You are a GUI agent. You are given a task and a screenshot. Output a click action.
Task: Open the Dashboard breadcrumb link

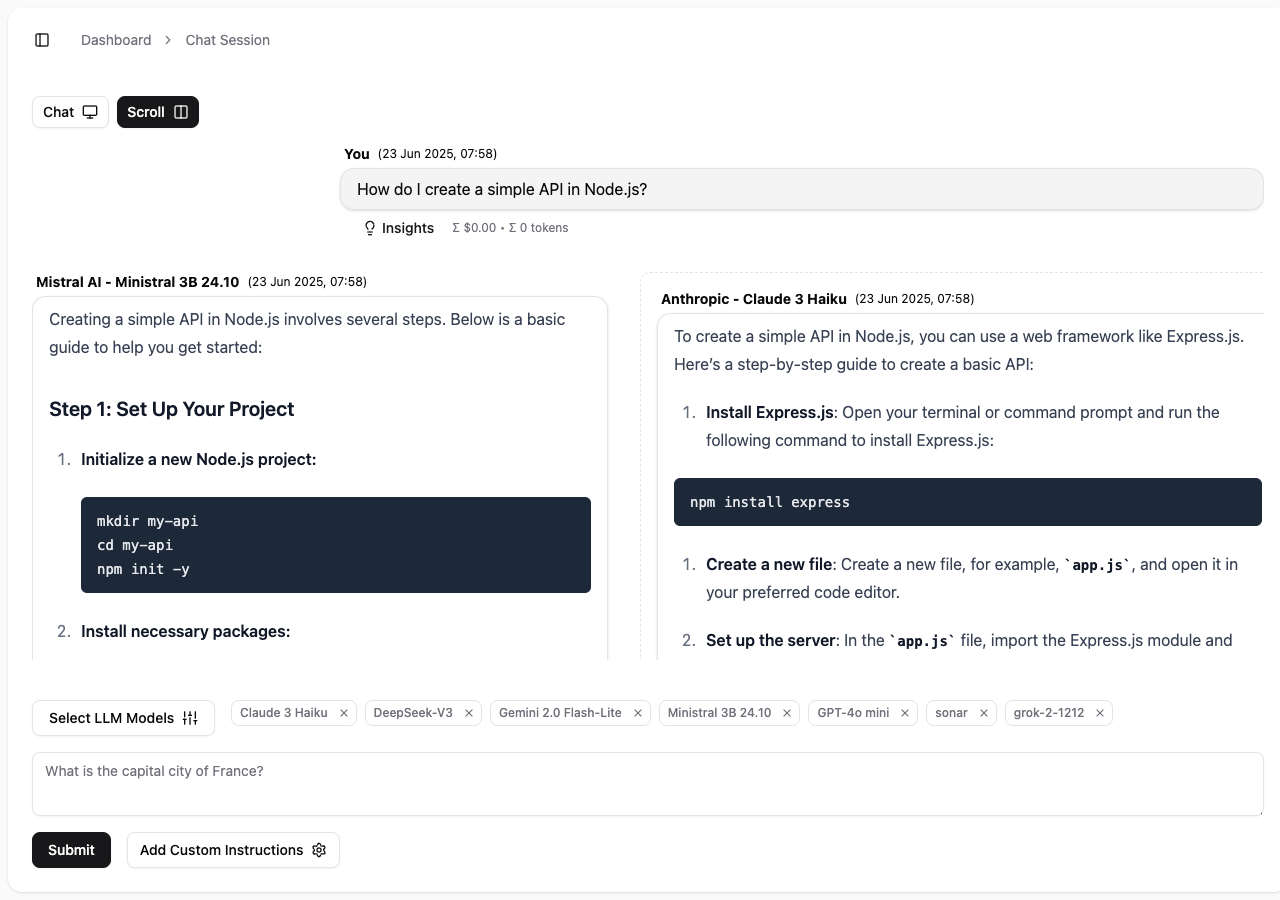tap(116, 40)
